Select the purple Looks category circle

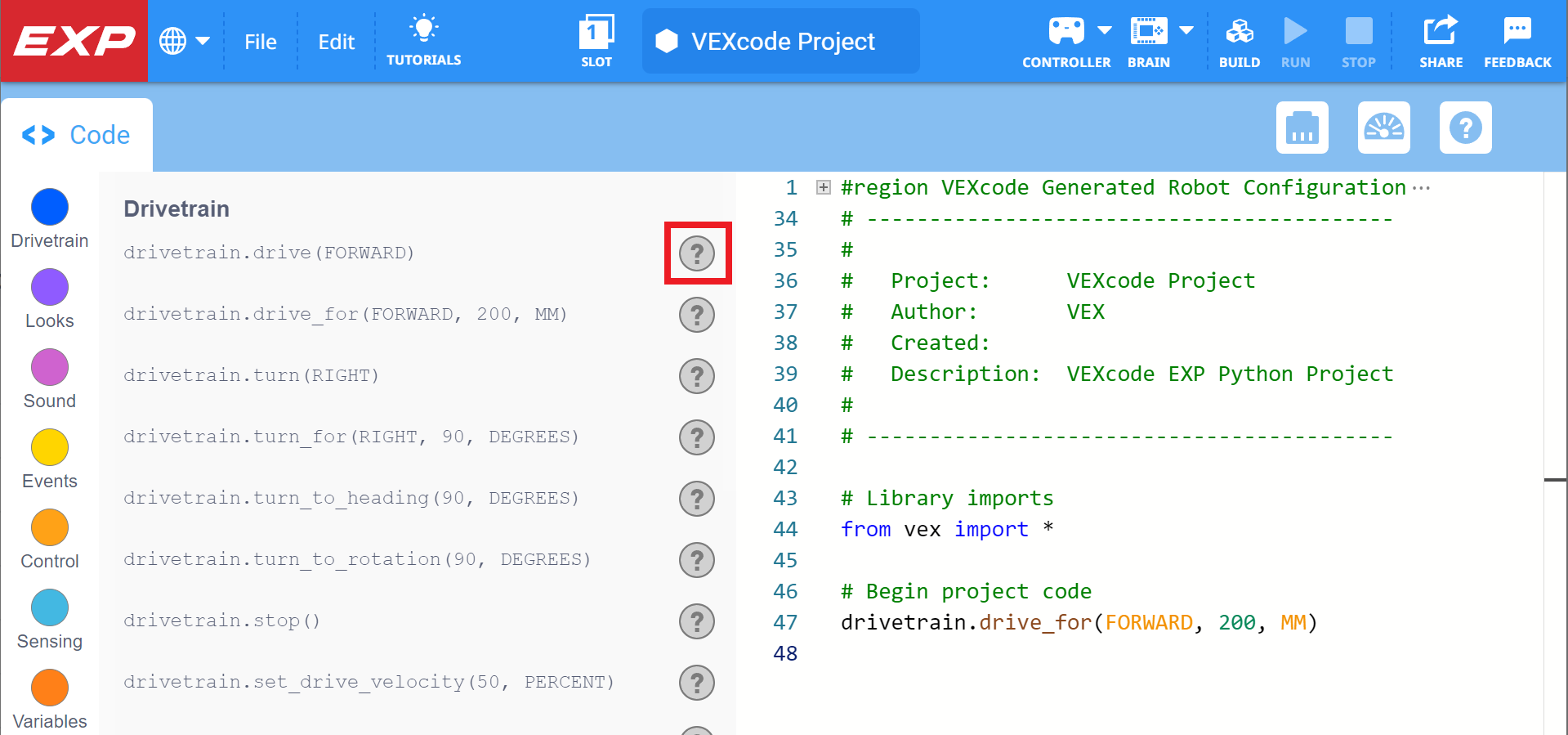coord(50,288)
